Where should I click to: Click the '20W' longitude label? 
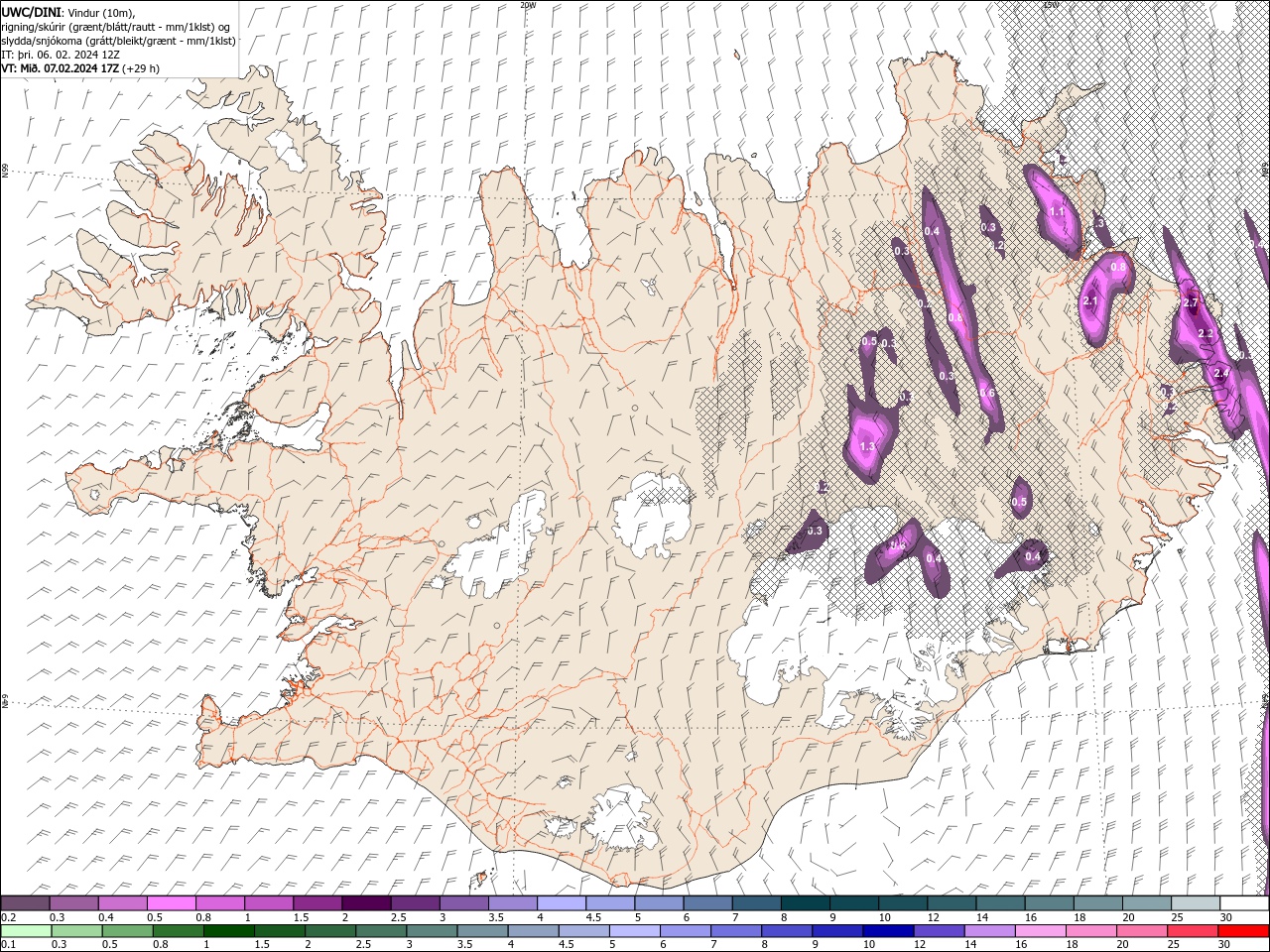[x=528, y=5]
